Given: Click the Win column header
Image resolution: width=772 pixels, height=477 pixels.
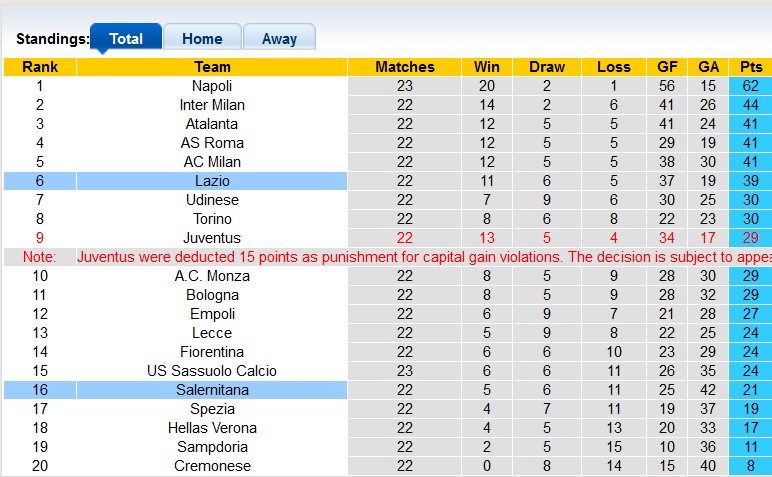Looking at the screenshot, I should coord(487,67).
